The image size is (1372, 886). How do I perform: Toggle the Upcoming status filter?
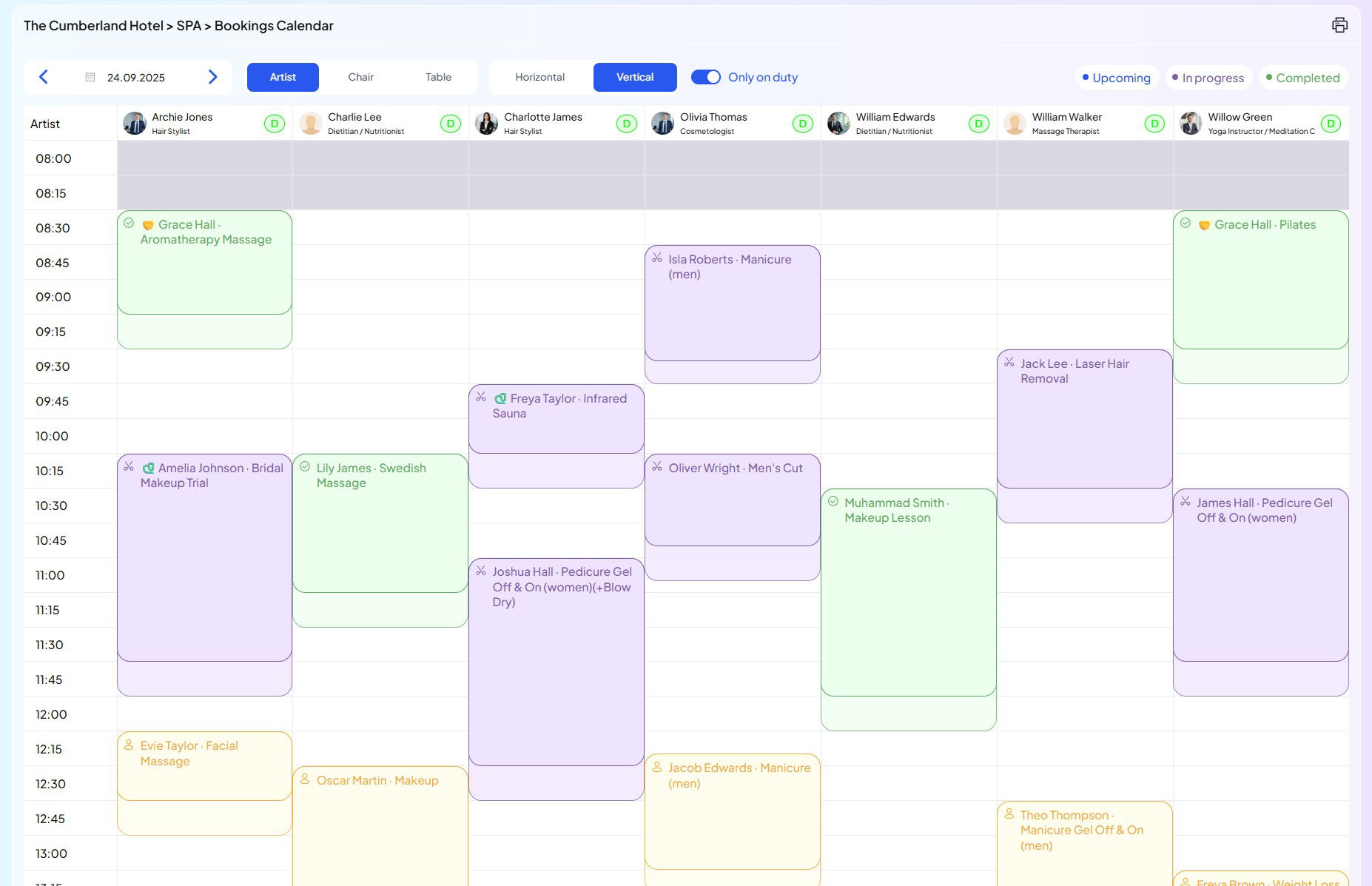[x=1116, y=78]
